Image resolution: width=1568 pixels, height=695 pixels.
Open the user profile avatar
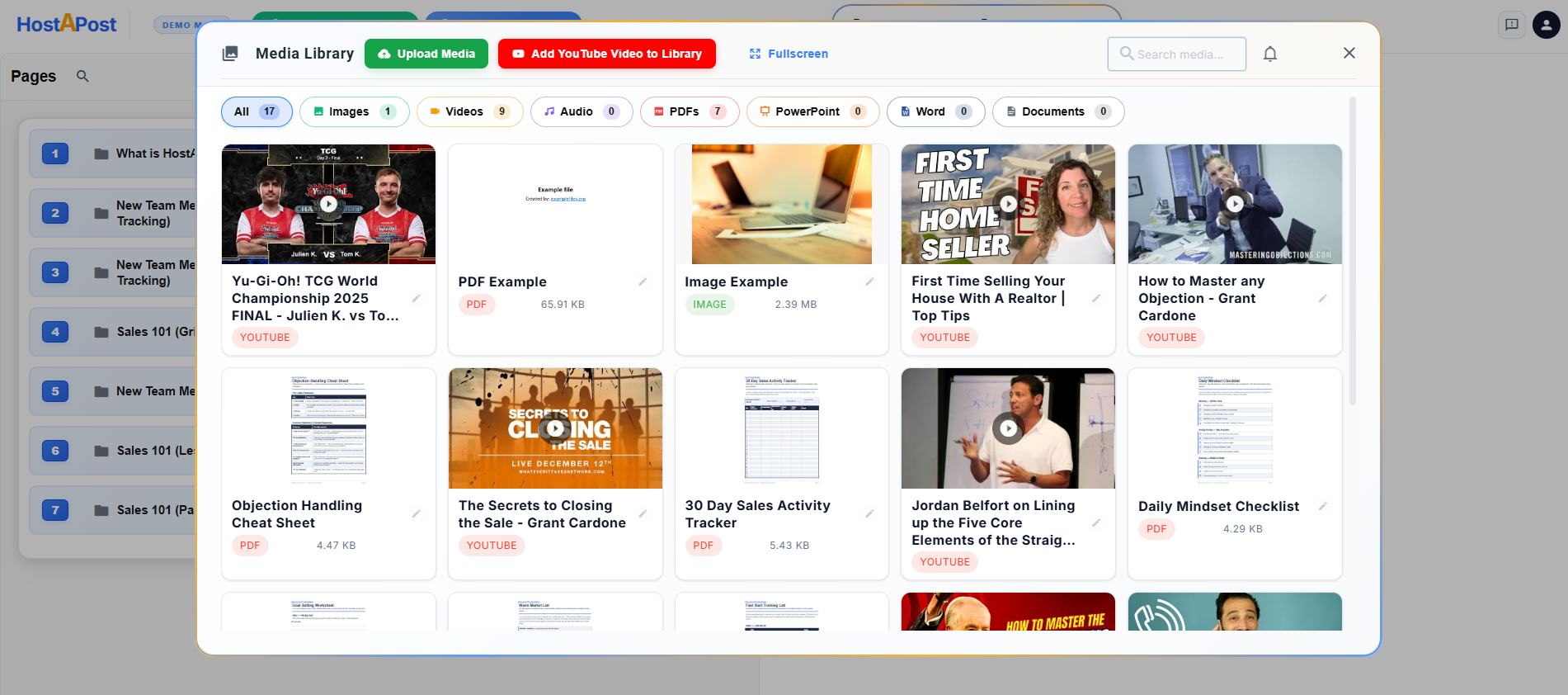click(1546, 25)
